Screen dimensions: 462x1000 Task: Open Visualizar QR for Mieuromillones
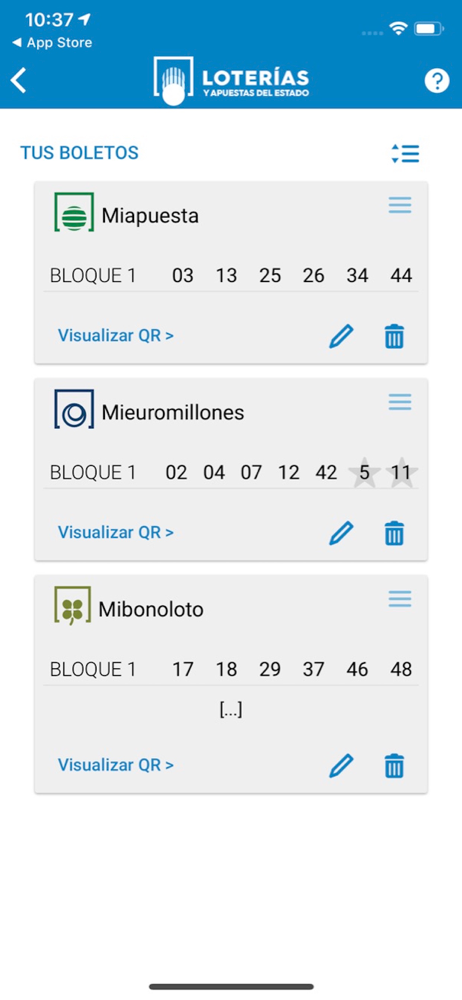(116, 532)
